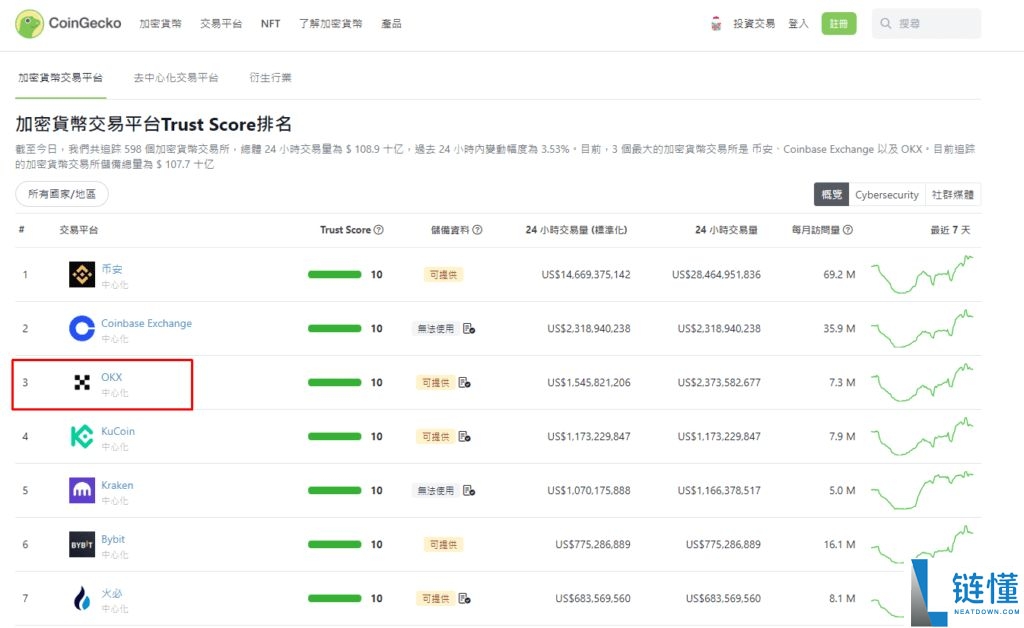
Task: Click the 最近 7 天 column header
Action: 950,230
